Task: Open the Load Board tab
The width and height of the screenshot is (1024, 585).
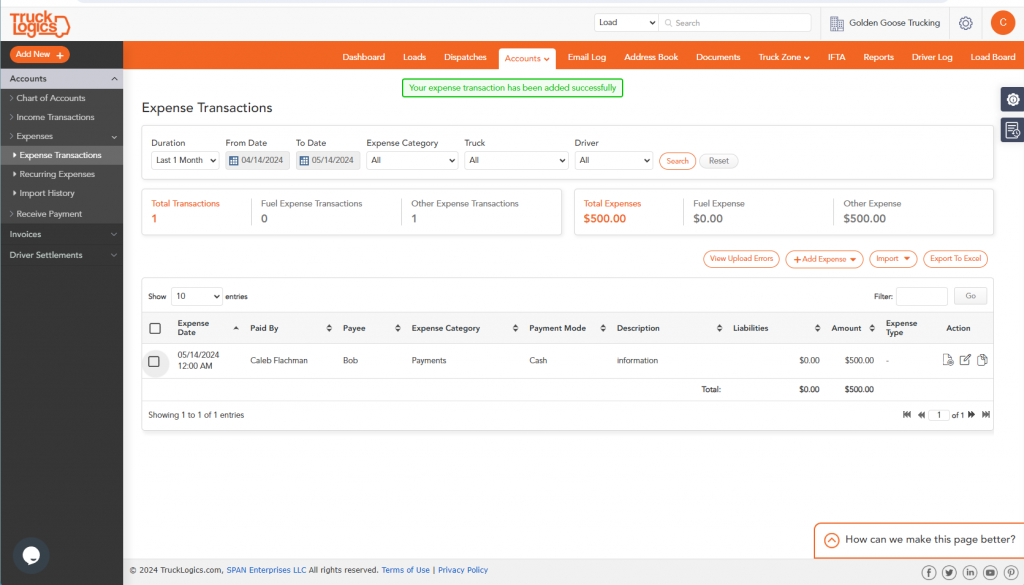Action: coord(993,57)
